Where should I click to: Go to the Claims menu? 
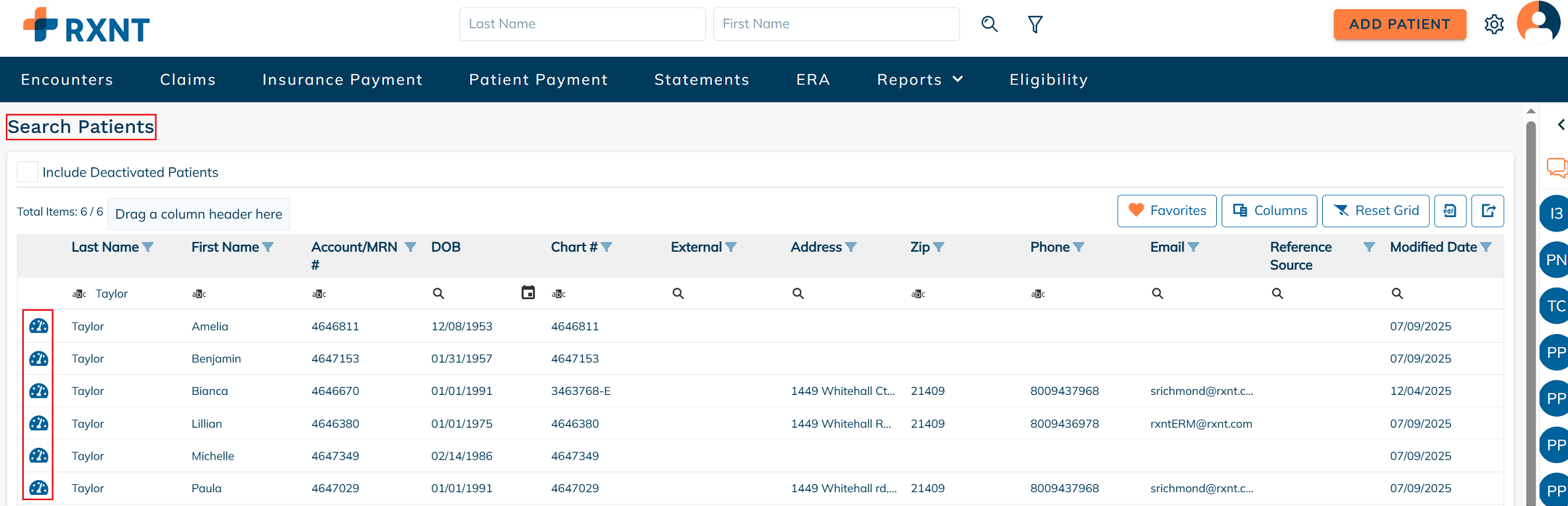coord(188,79)
